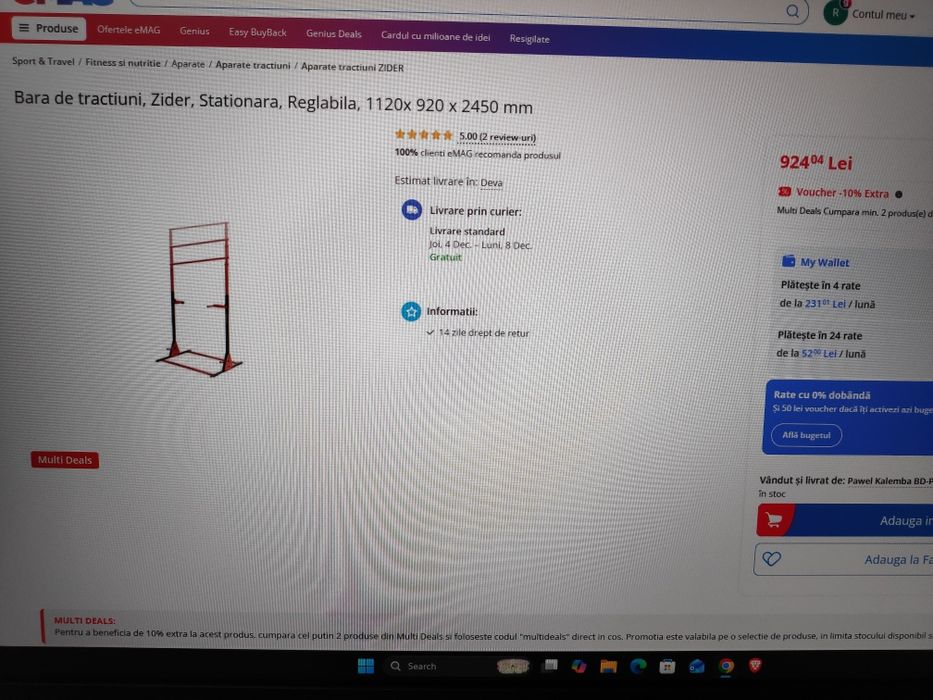Click the Voucher info dot icon
The width and height of the screenshot is (933, 700).
[x=898, y=194]
